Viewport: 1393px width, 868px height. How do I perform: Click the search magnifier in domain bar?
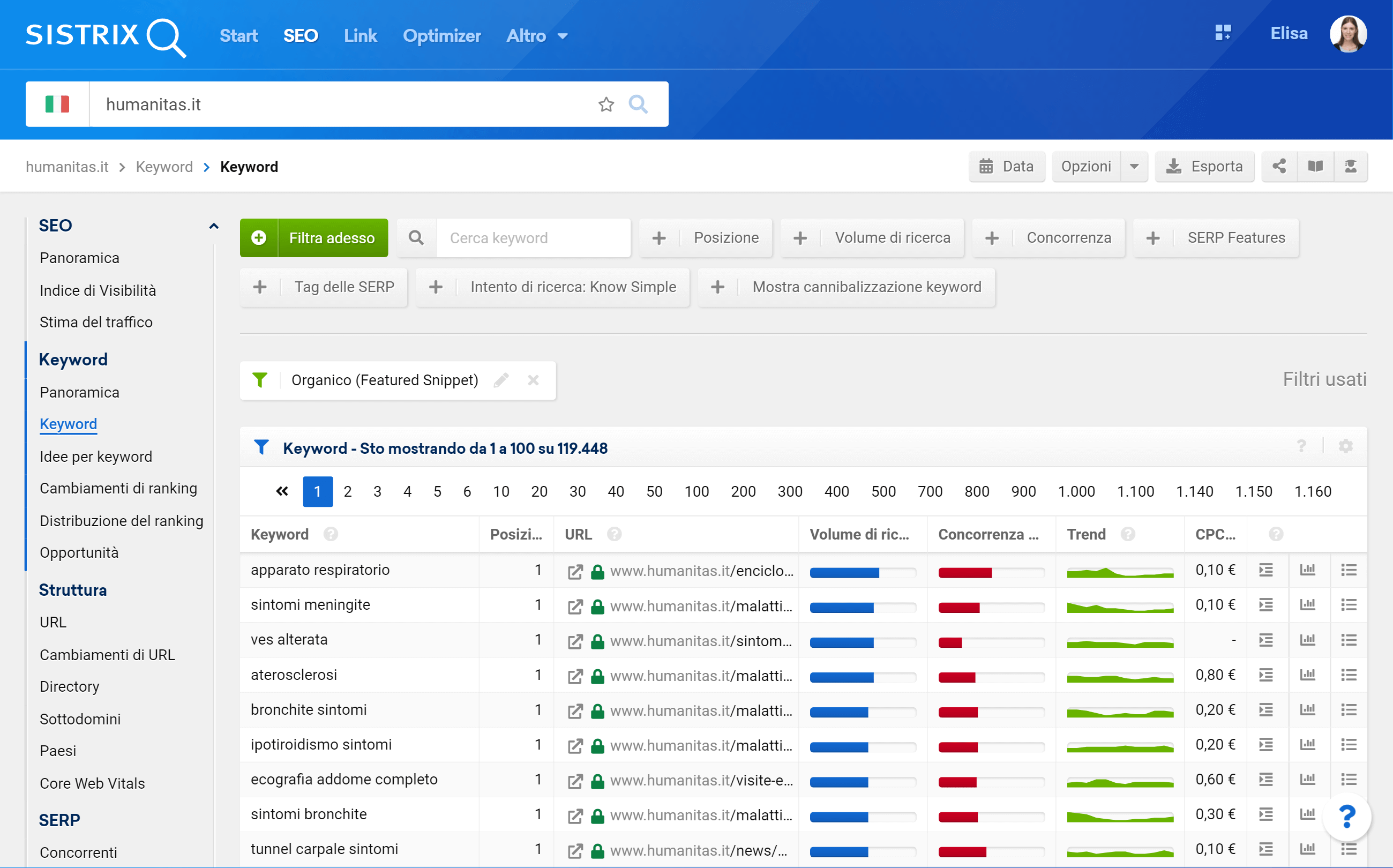(x=638, y=104)
